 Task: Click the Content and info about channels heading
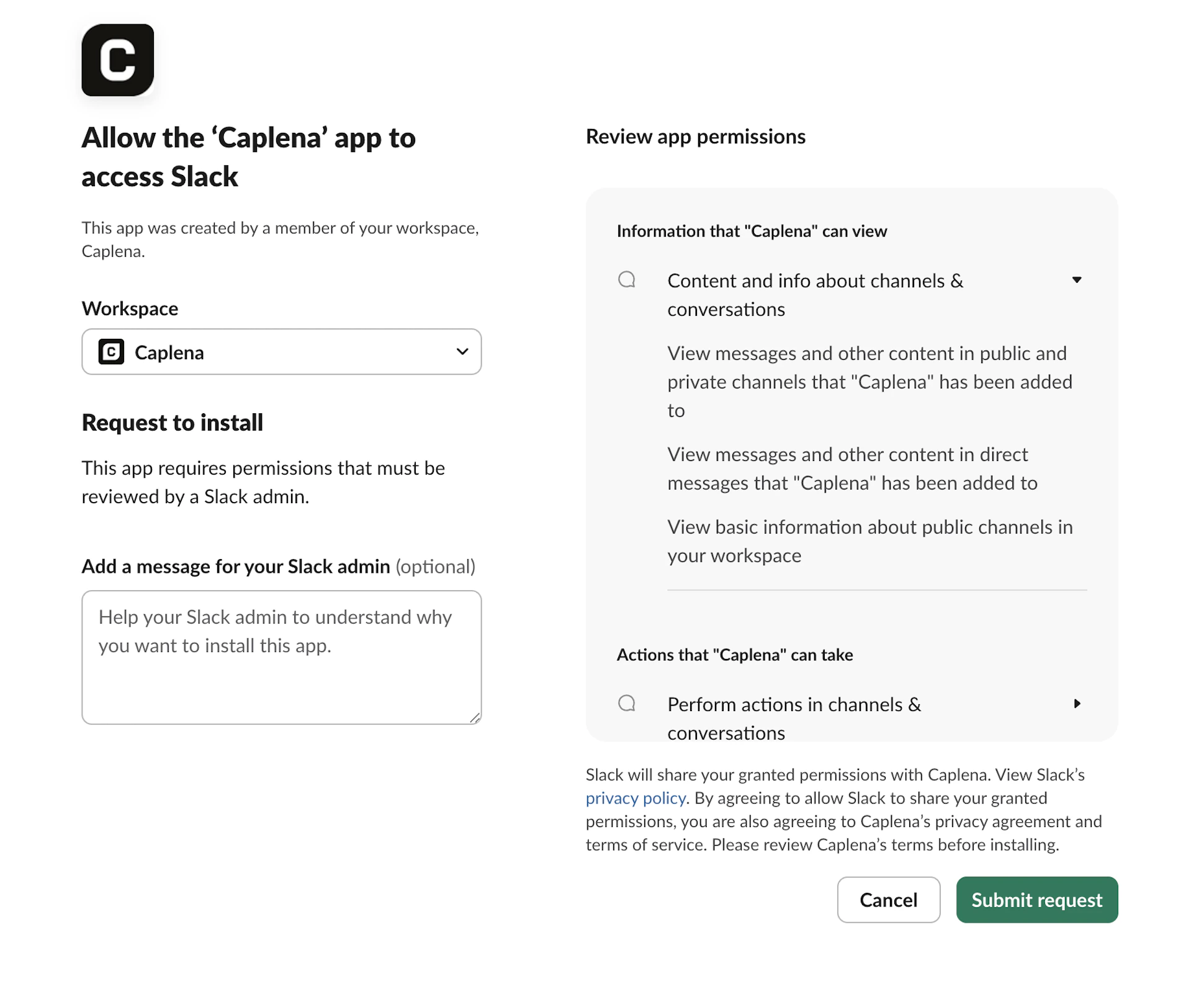point(815,295)
